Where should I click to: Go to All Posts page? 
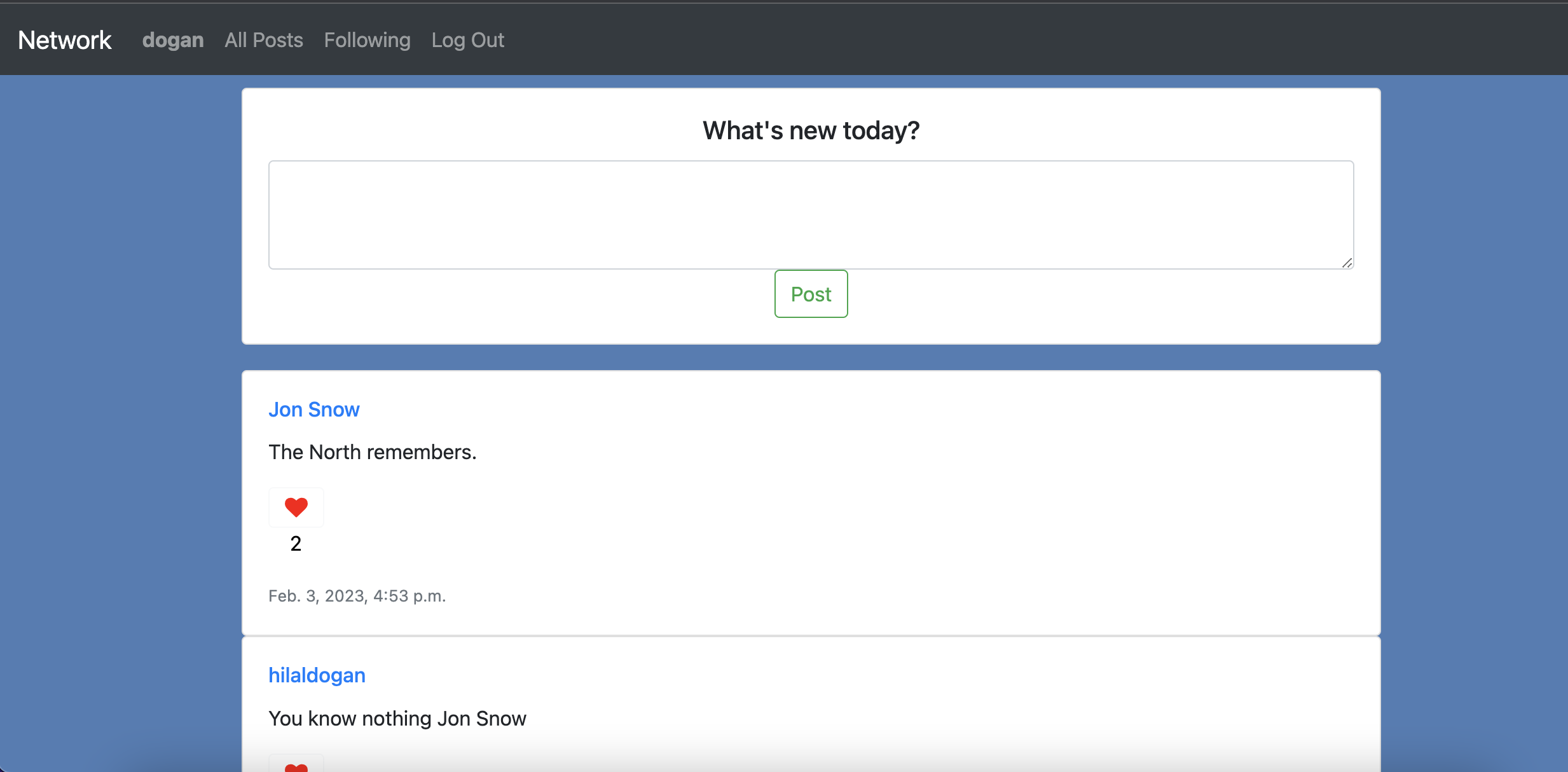coord(264,40)
